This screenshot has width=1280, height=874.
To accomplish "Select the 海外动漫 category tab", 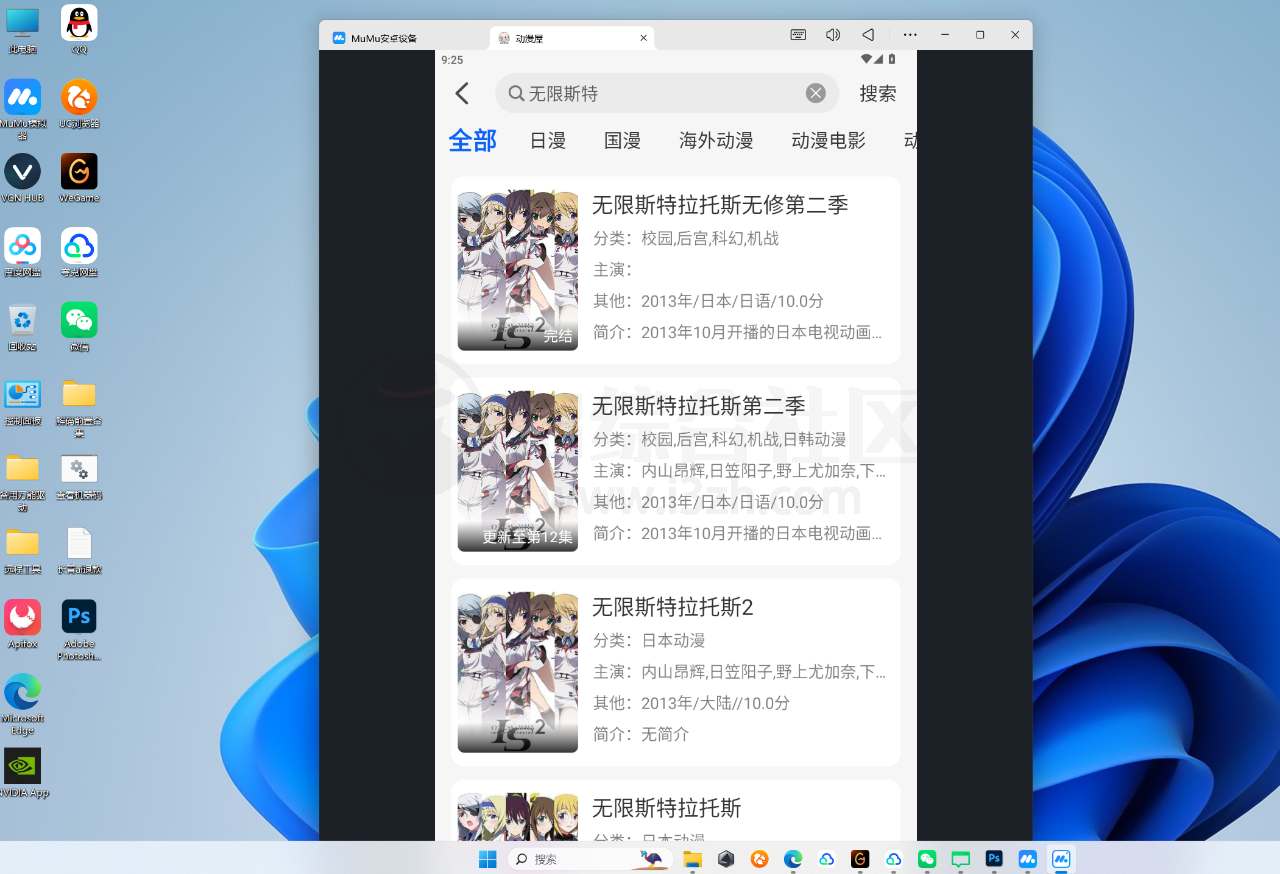I will pos(716,141).
